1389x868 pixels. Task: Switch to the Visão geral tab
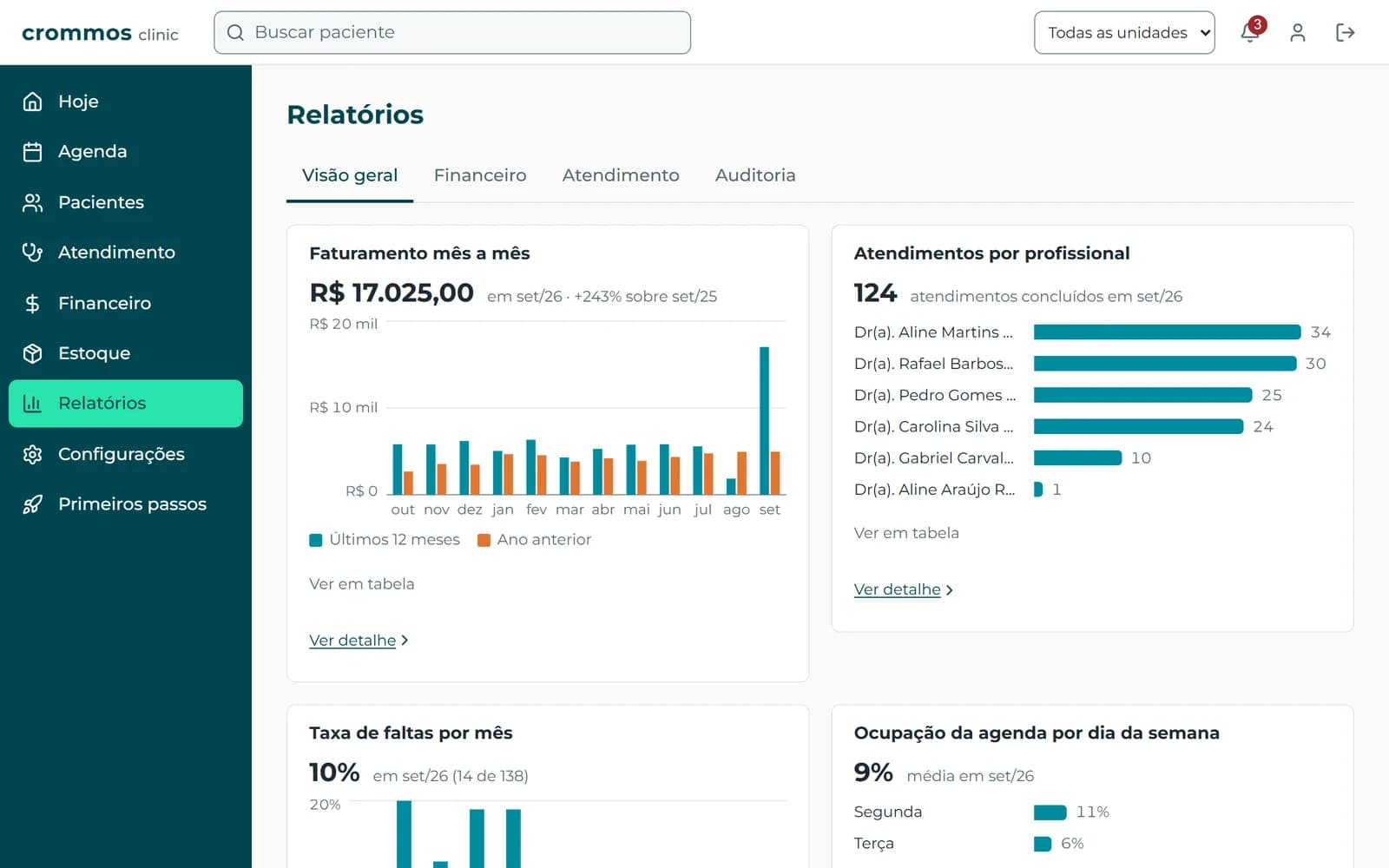coord(350,175)
